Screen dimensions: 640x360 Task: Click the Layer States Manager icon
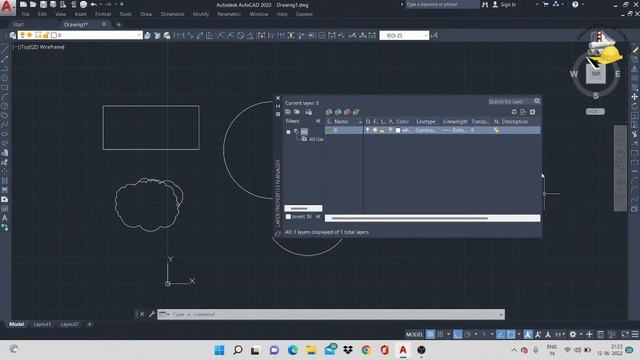click(x=308, y=112)
